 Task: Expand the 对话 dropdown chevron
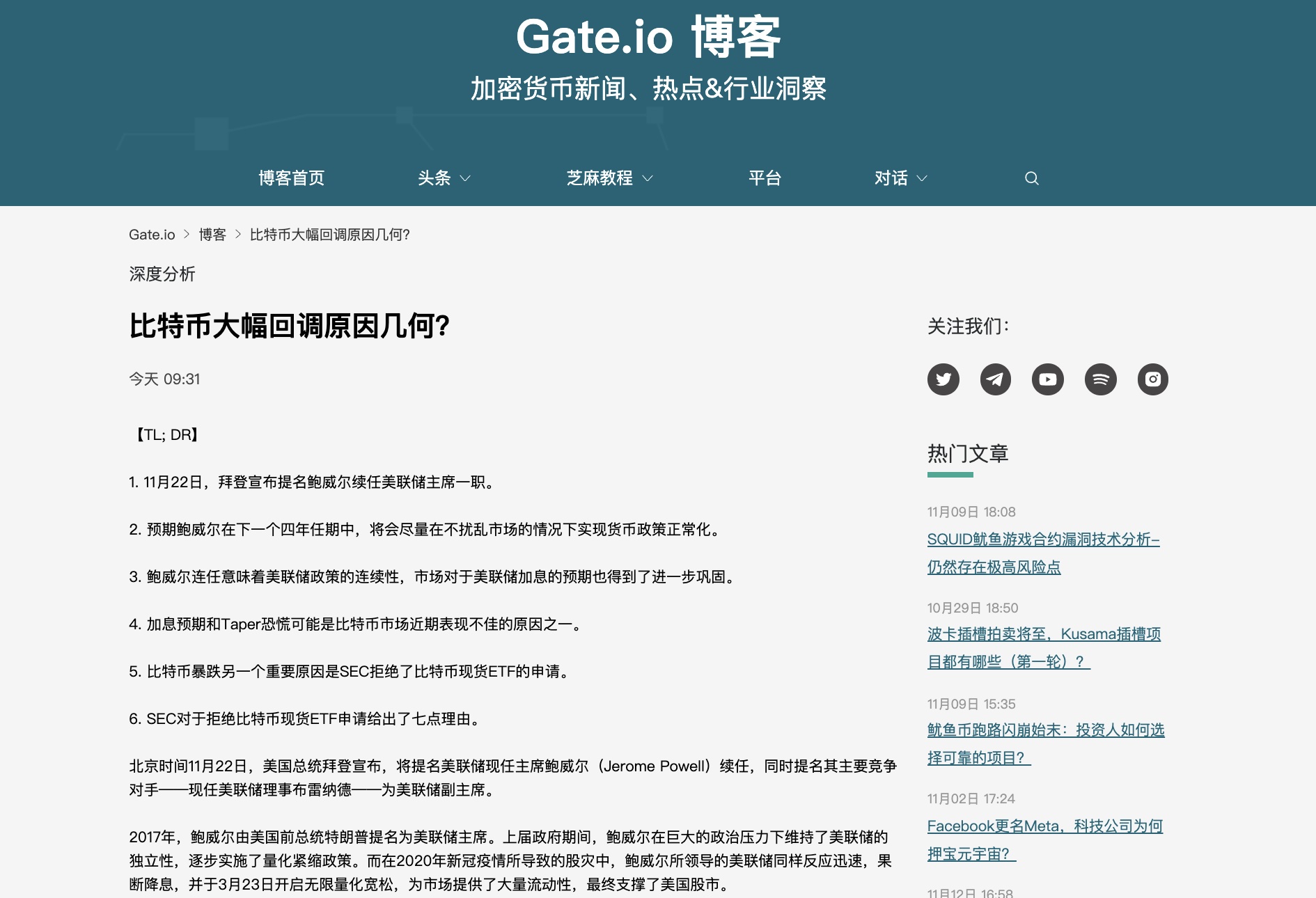(x=921, y=178)
